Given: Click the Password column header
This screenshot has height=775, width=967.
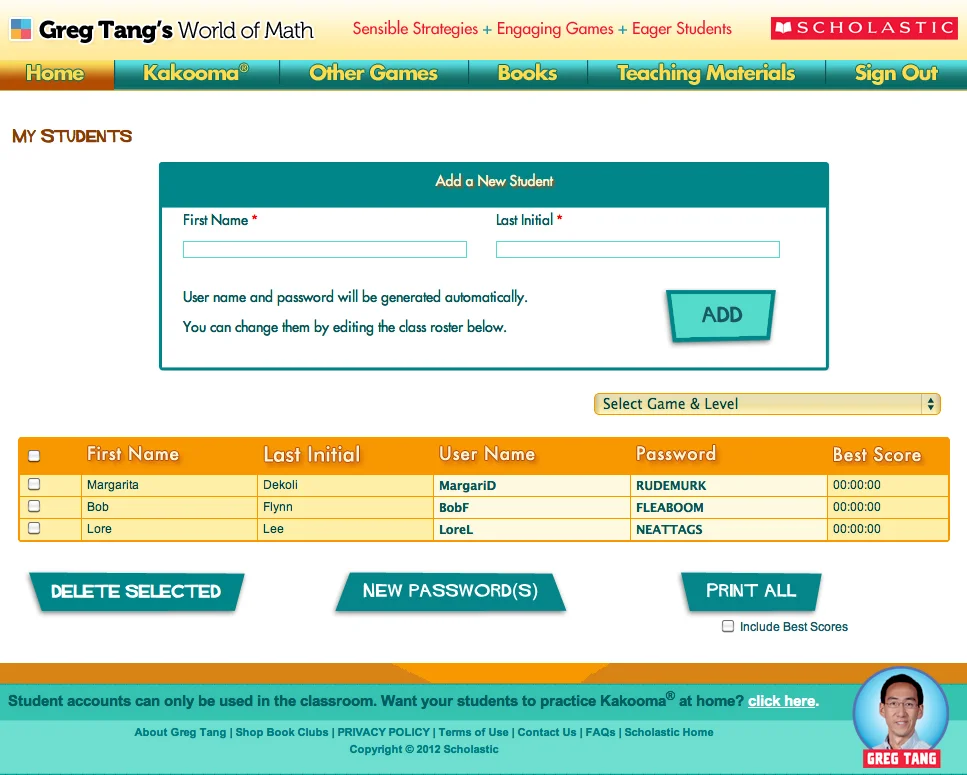Looking at the screenshot, I should click(675, 454).
